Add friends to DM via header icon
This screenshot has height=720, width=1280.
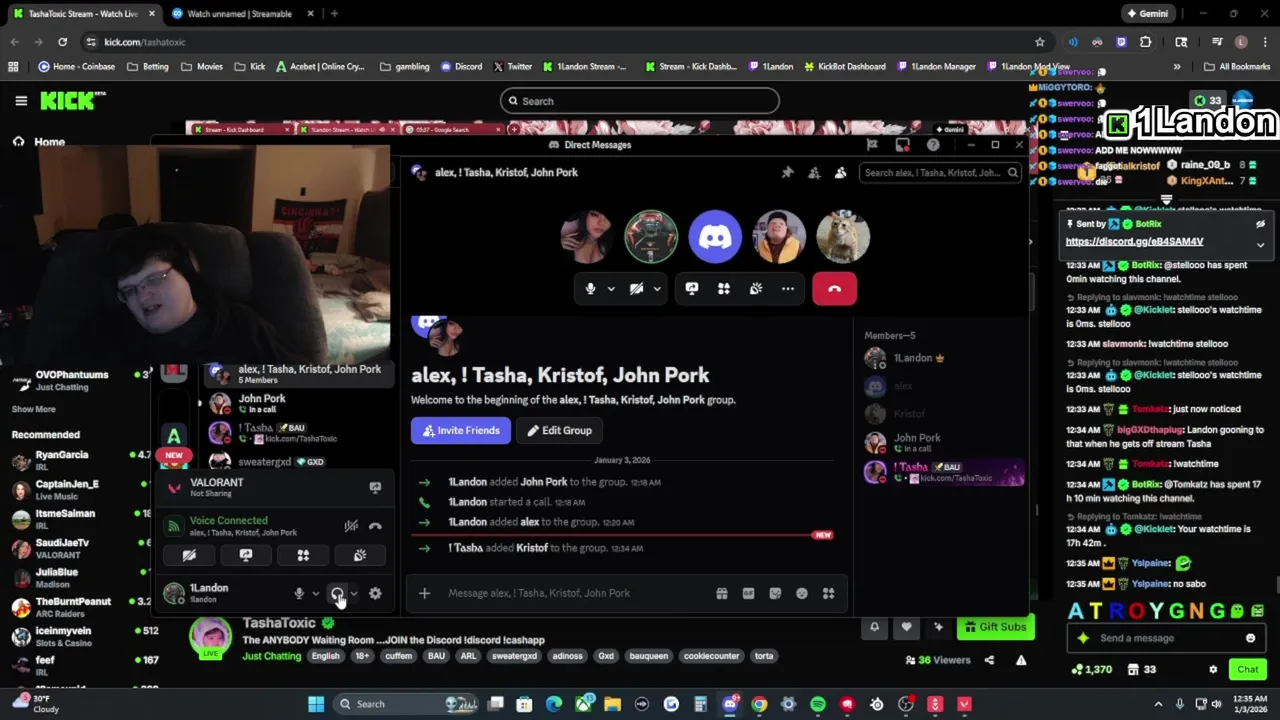pos(814,172)
